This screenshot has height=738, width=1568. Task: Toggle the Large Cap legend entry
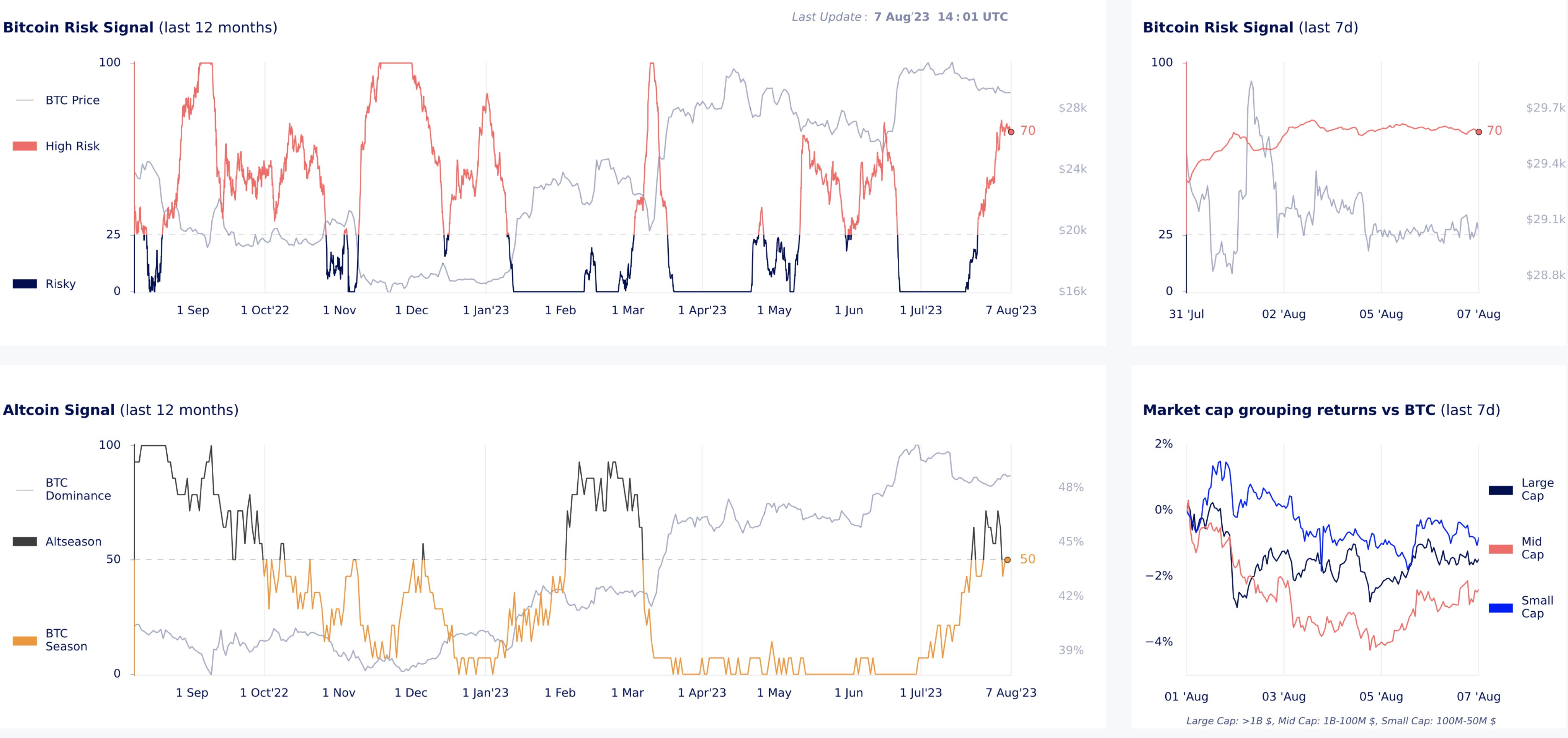pos(1521,489)
